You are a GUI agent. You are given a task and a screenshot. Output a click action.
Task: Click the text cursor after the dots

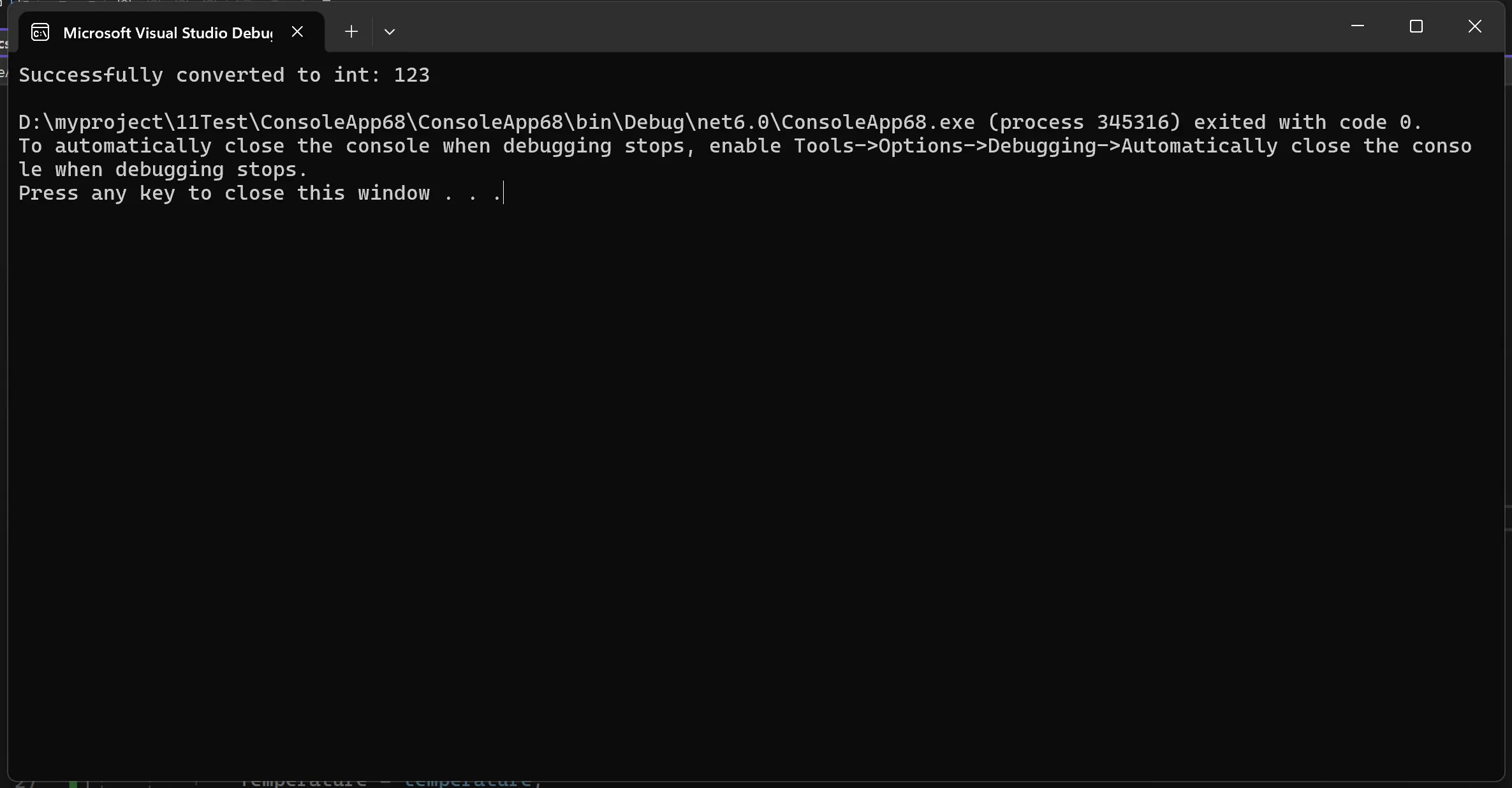click(504, 193)
